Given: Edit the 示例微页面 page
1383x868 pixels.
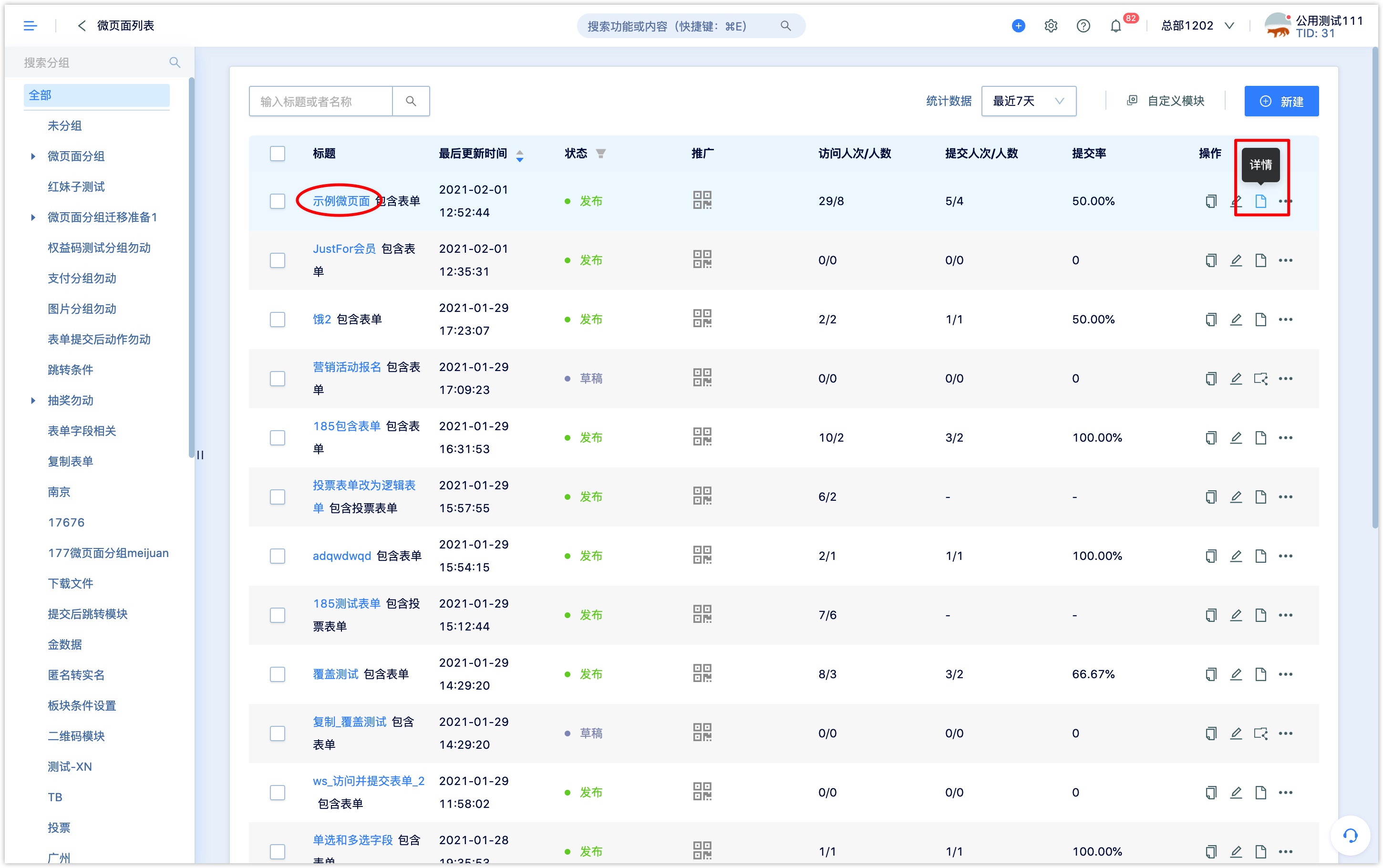Looking at the screenshot, I should point(1236,201).
